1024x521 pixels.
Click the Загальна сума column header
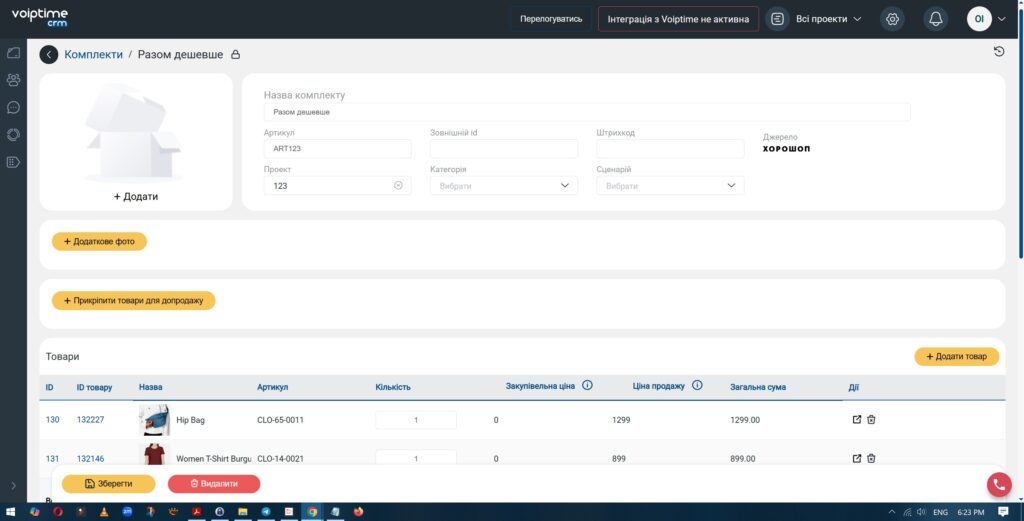[x=758, y=387]
